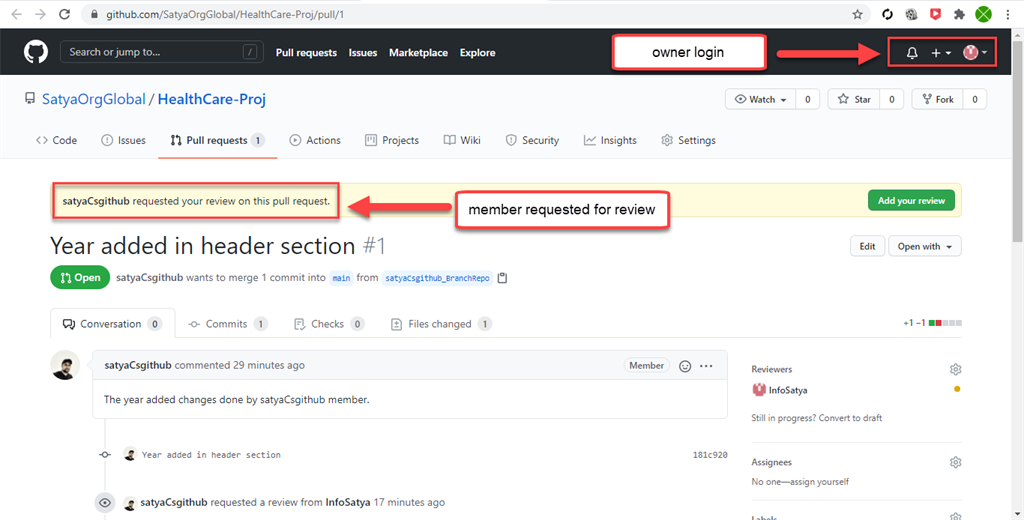The image size is (1024, 520).
Task: Open SatyaOrgGlobal organization link
Action: [x=93, y=99]
